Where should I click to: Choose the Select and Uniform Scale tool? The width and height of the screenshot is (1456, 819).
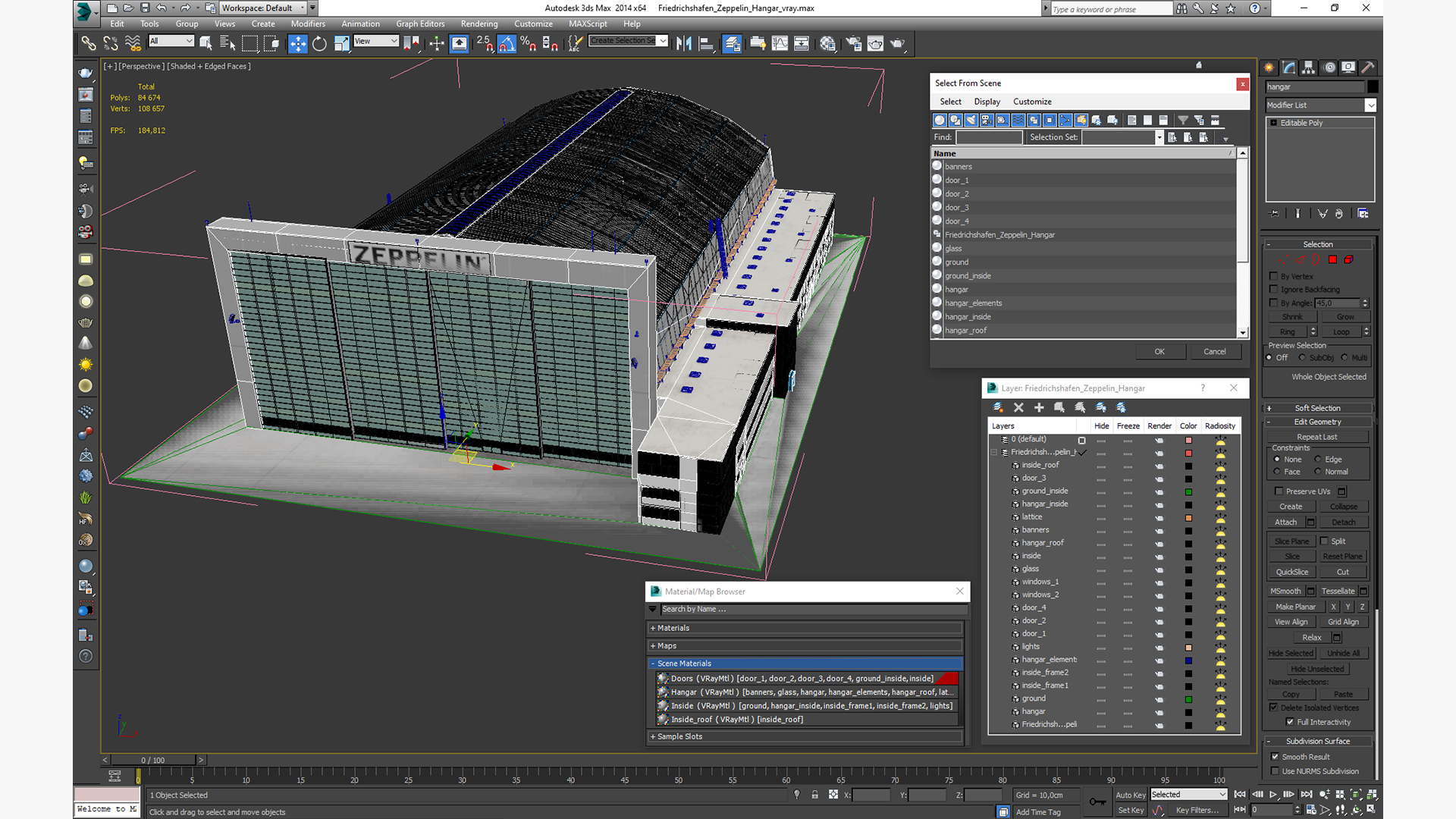pos(341,43)
